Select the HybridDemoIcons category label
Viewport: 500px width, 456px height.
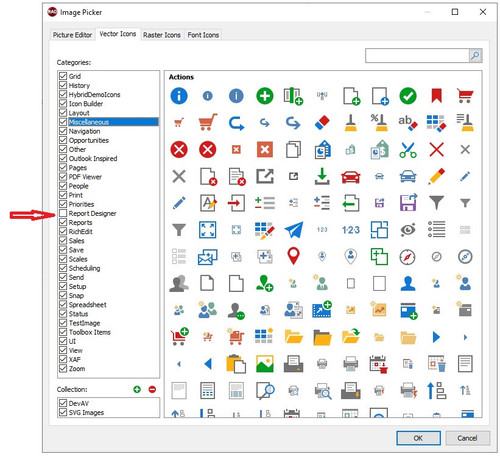coord(94,95)
